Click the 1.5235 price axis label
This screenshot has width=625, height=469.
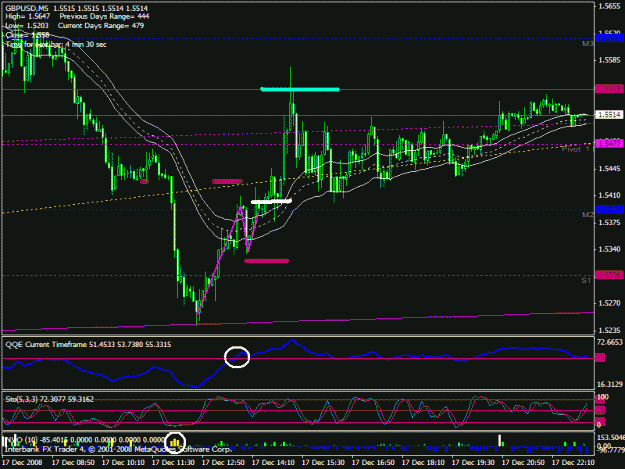609,330
